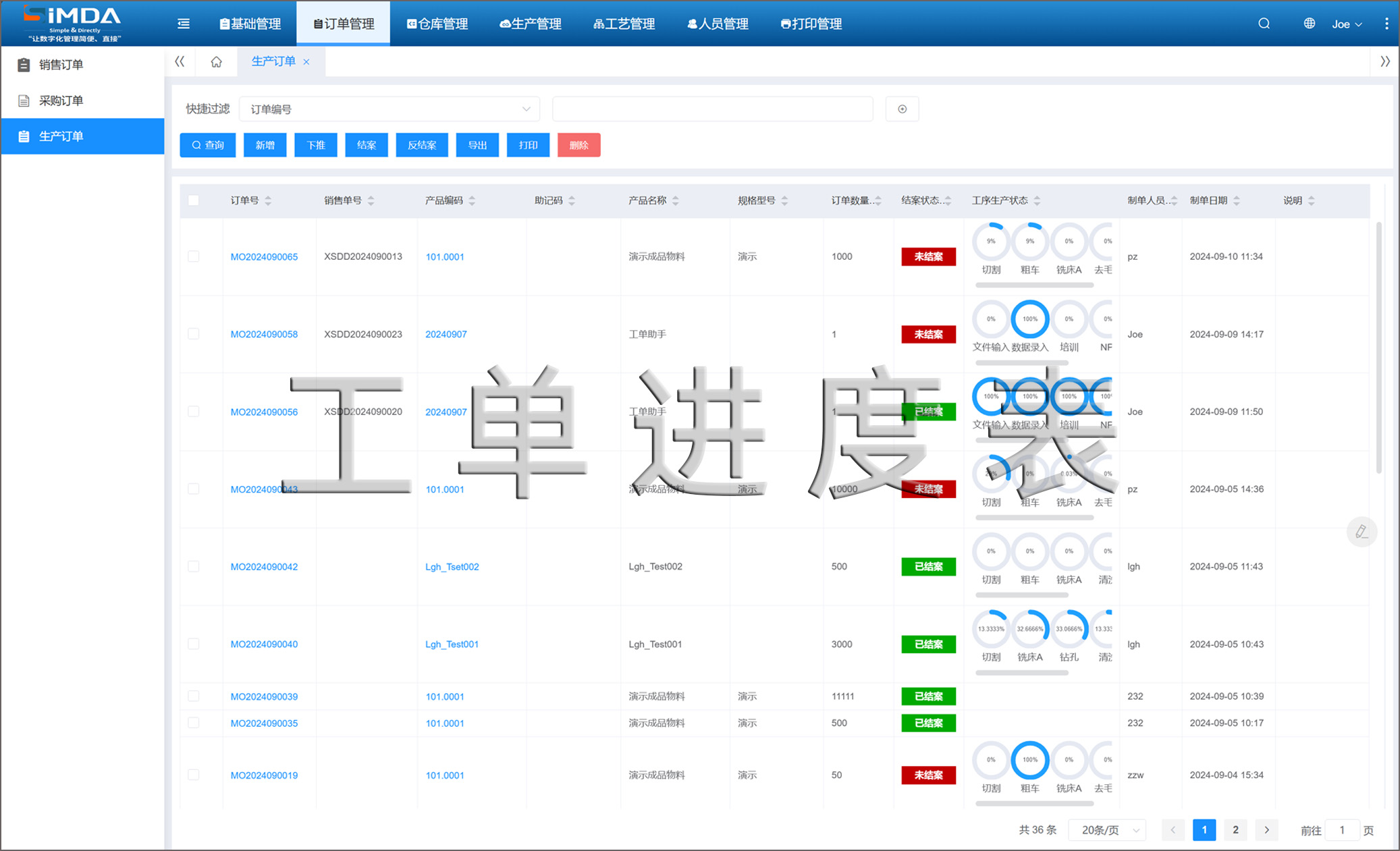The image size is (1400, 851).
Task: Check the select-all header checkbox
Action: 194,200
